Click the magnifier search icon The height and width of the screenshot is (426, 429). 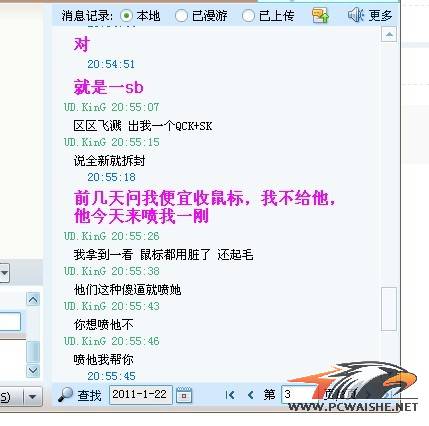[65, 395]
